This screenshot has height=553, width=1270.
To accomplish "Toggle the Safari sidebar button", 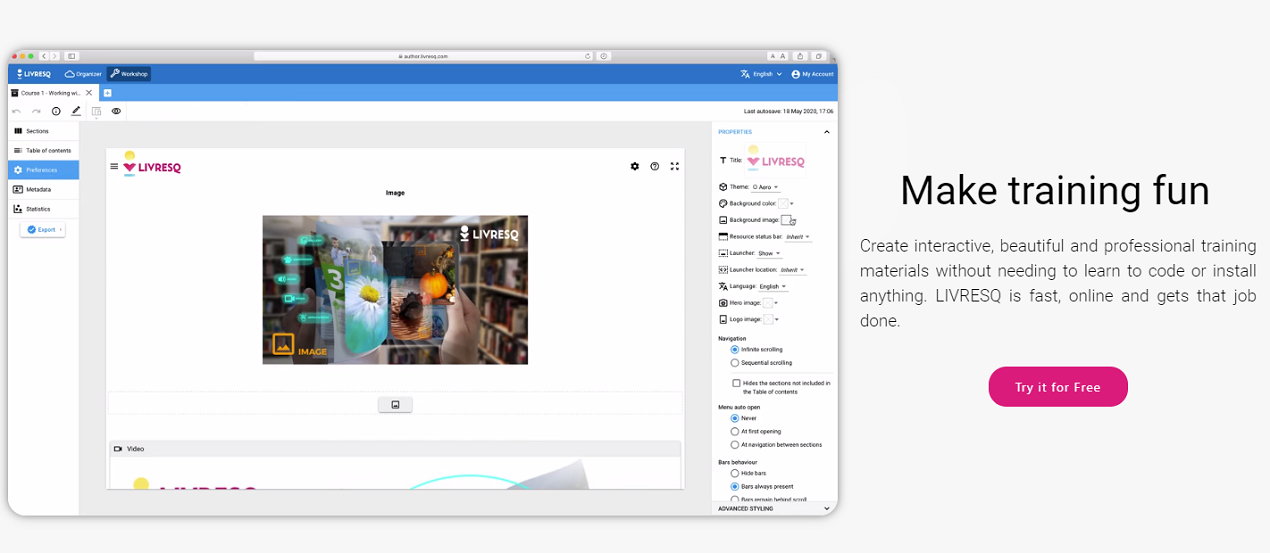I will pyautogui.click(x=72, y=56).
